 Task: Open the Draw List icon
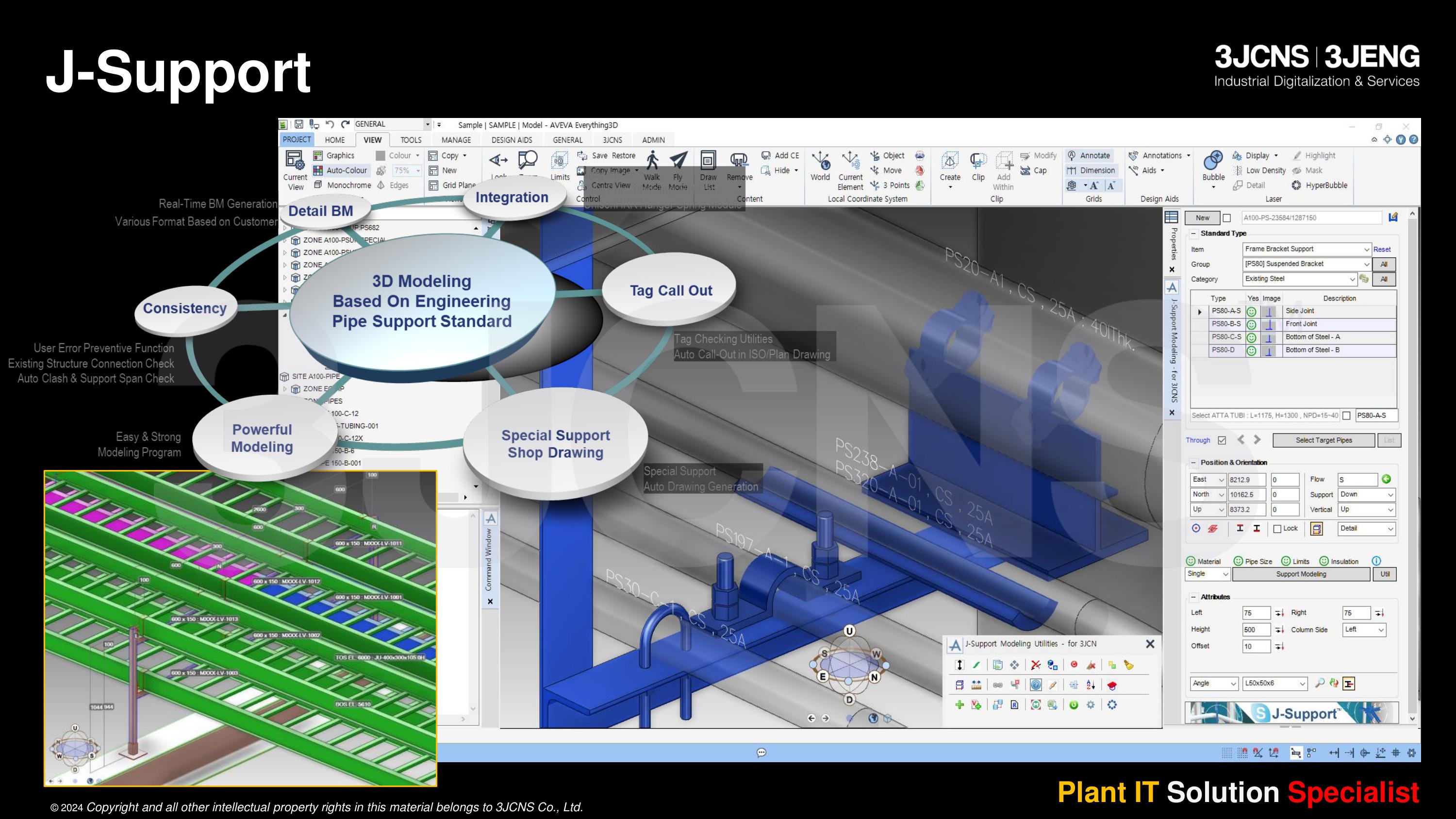(708, 161)
